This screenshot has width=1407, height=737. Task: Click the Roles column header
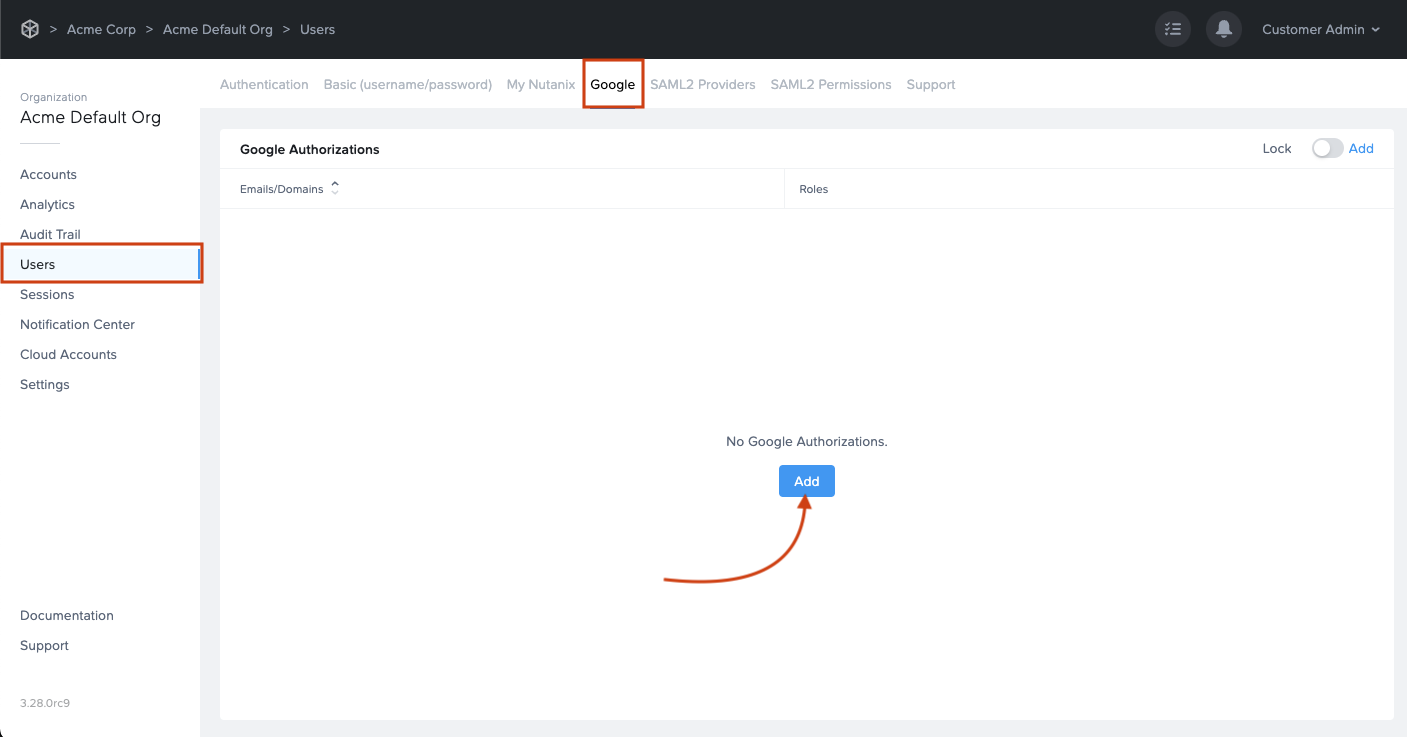(x=813, y=189)
